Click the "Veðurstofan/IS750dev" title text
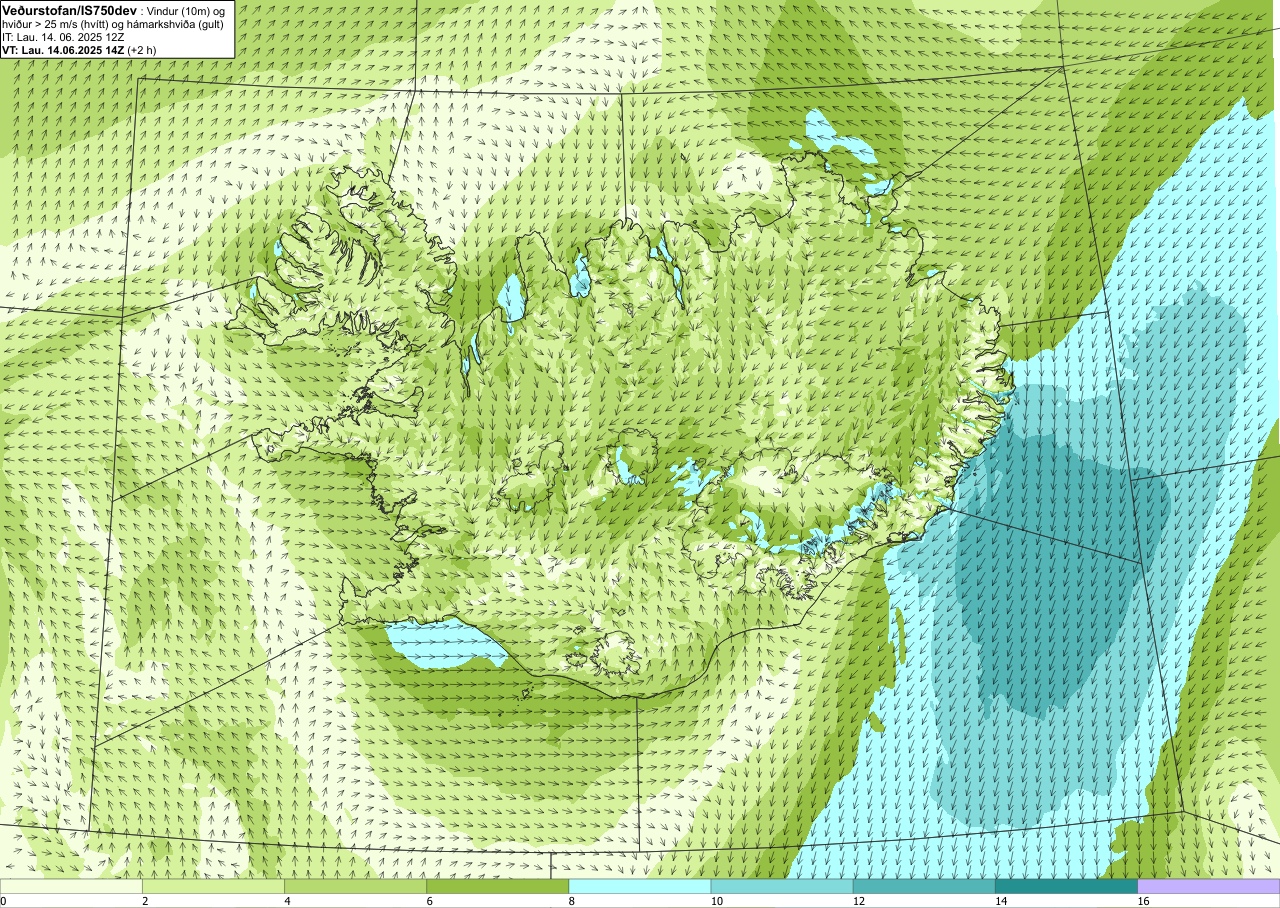Screen dimensions: 1280x908 tap(70, 9)
